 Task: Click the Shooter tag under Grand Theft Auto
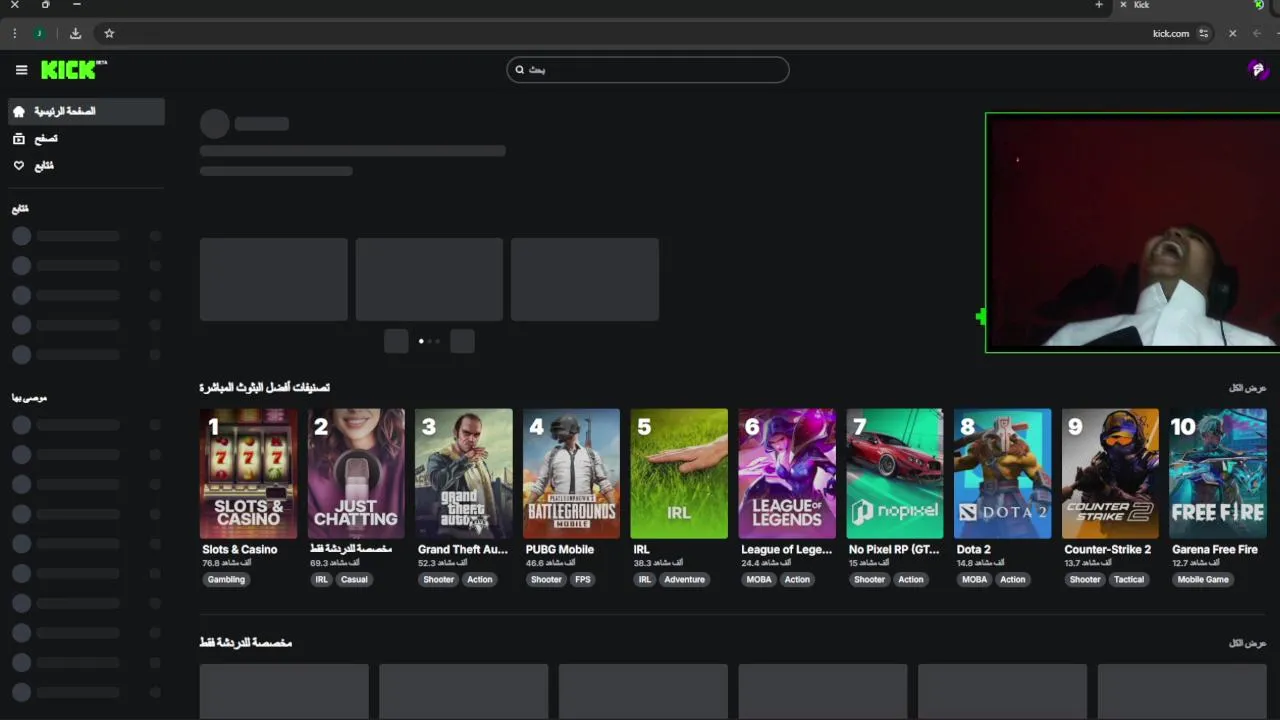(438, 579)
